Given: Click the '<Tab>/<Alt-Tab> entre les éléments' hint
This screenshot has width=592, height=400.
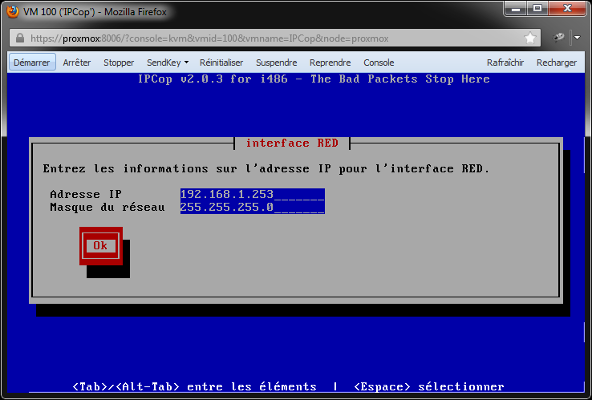Looking at the screenshot, I should pos(194,387).
